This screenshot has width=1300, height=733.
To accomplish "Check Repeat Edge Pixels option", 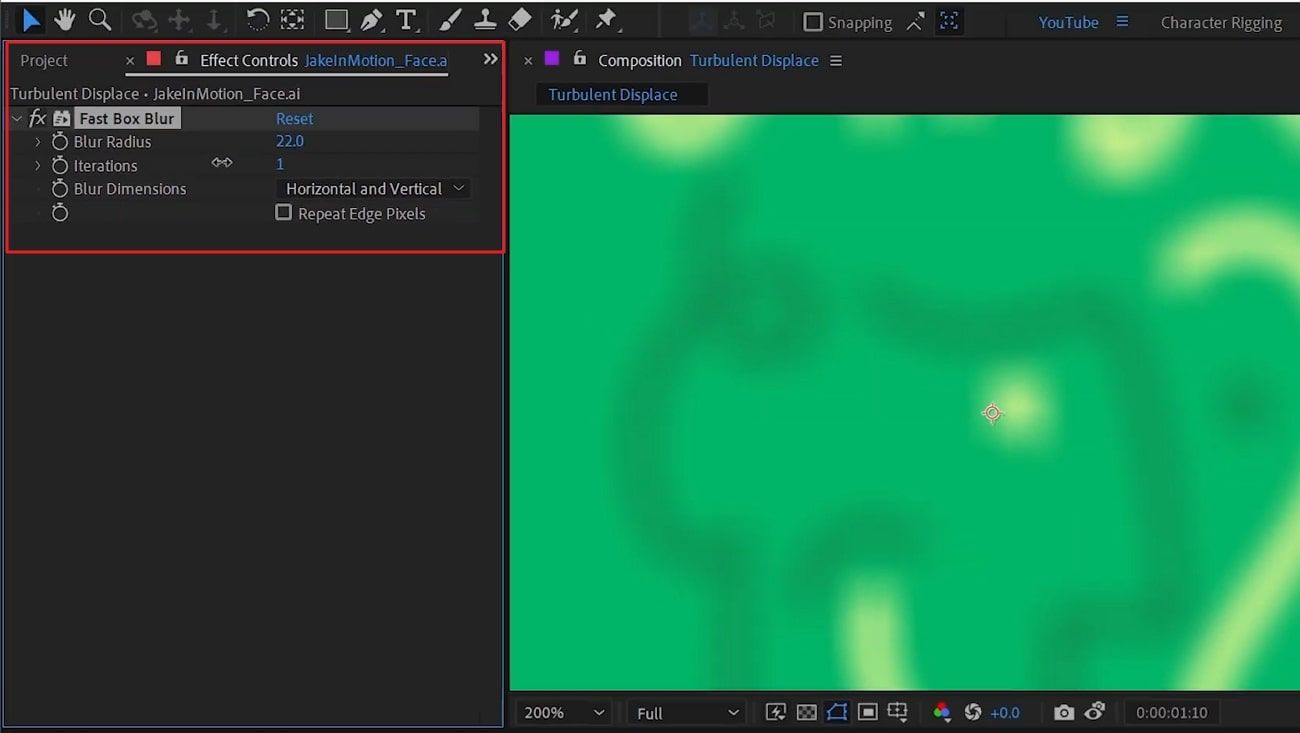I will click(284, 213).
